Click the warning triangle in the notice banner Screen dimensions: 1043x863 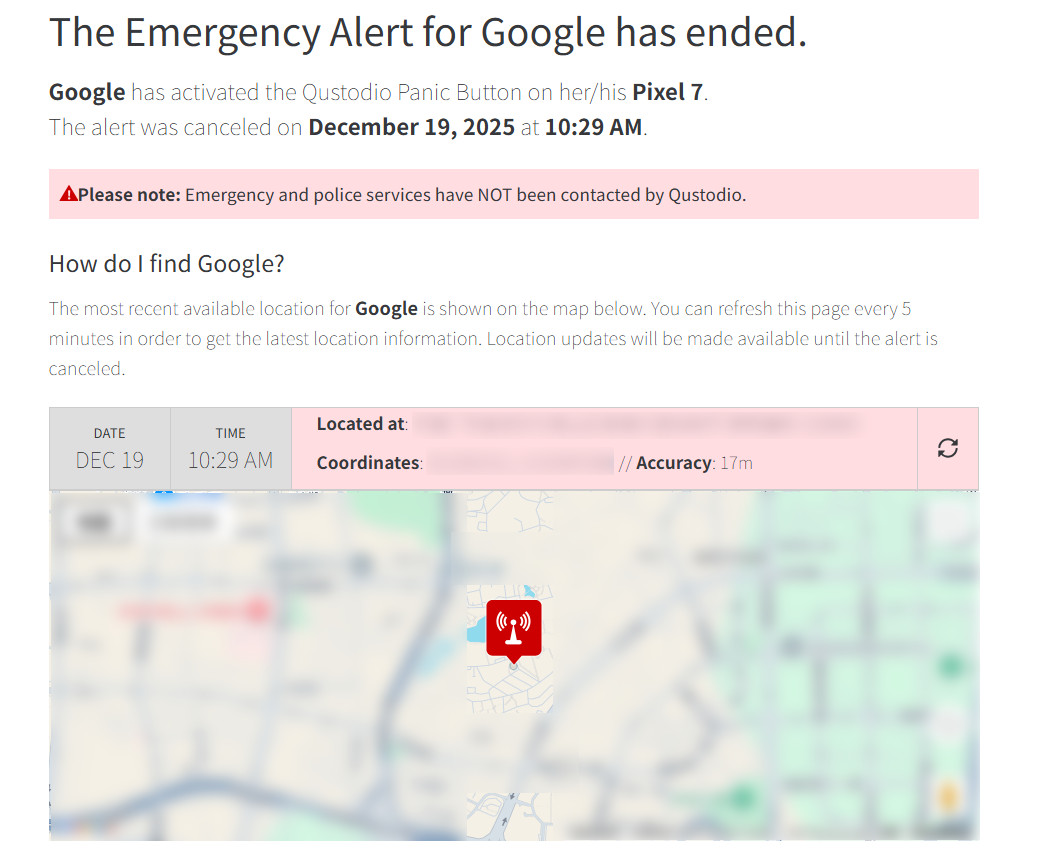tap(67, 193)
